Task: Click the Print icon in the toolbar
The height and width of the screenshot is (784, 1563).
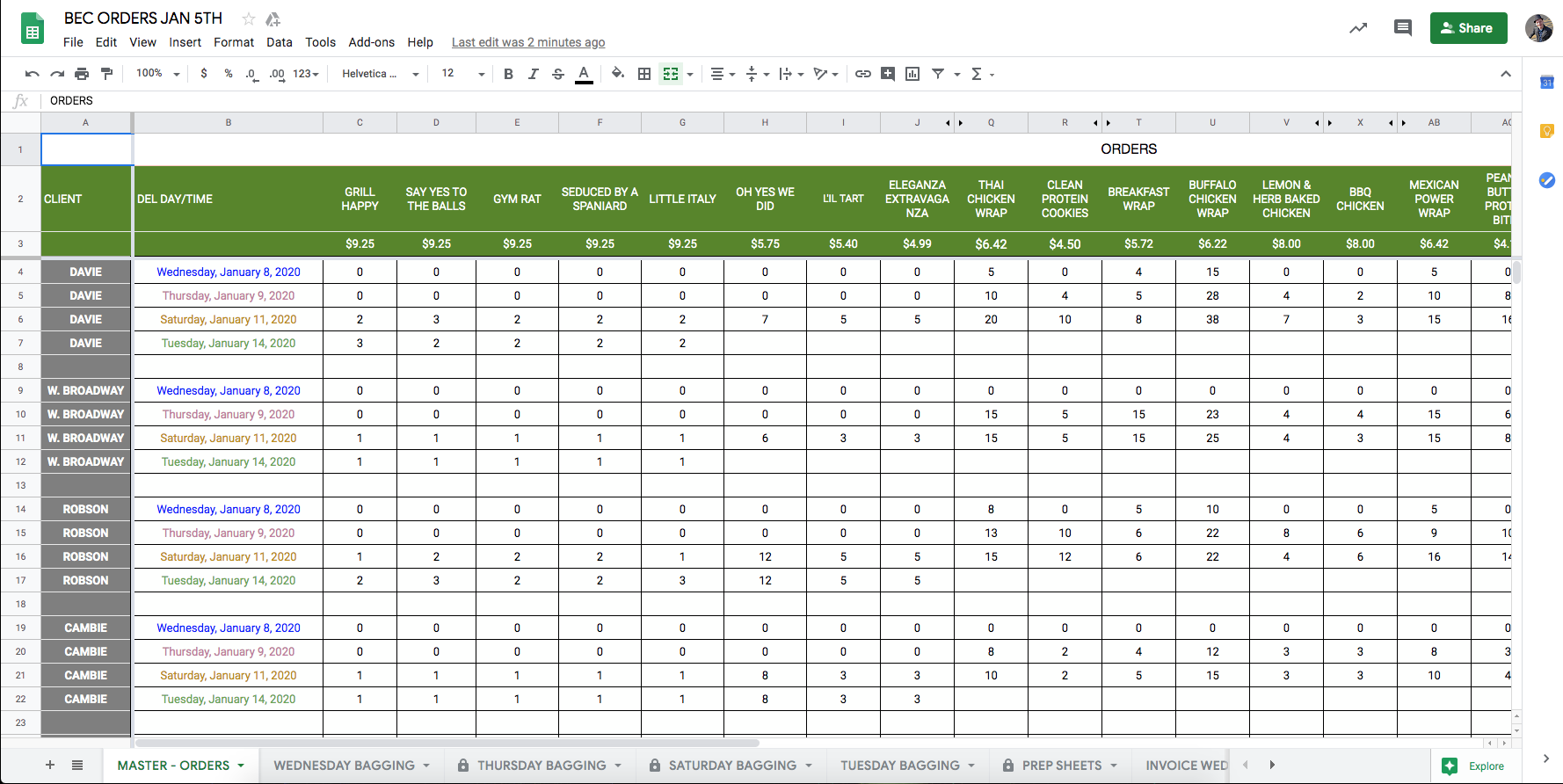Action: click(82, 74)
